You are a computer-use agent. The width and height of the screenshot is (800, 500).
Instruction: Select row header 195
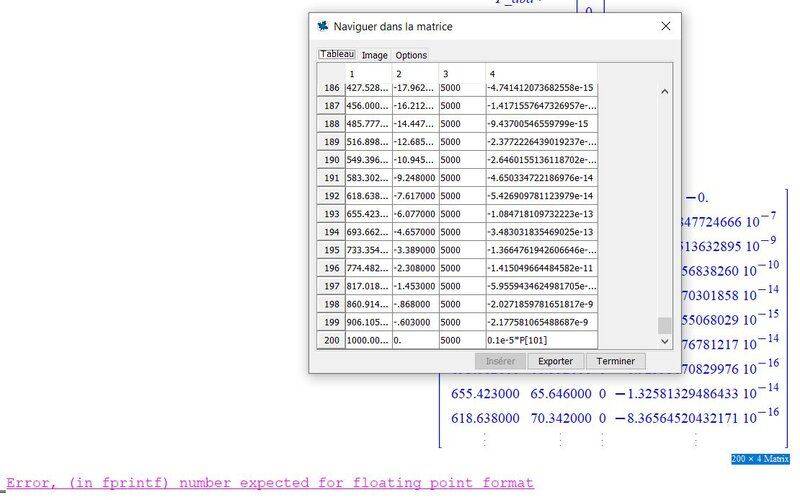tap(331, 250)
